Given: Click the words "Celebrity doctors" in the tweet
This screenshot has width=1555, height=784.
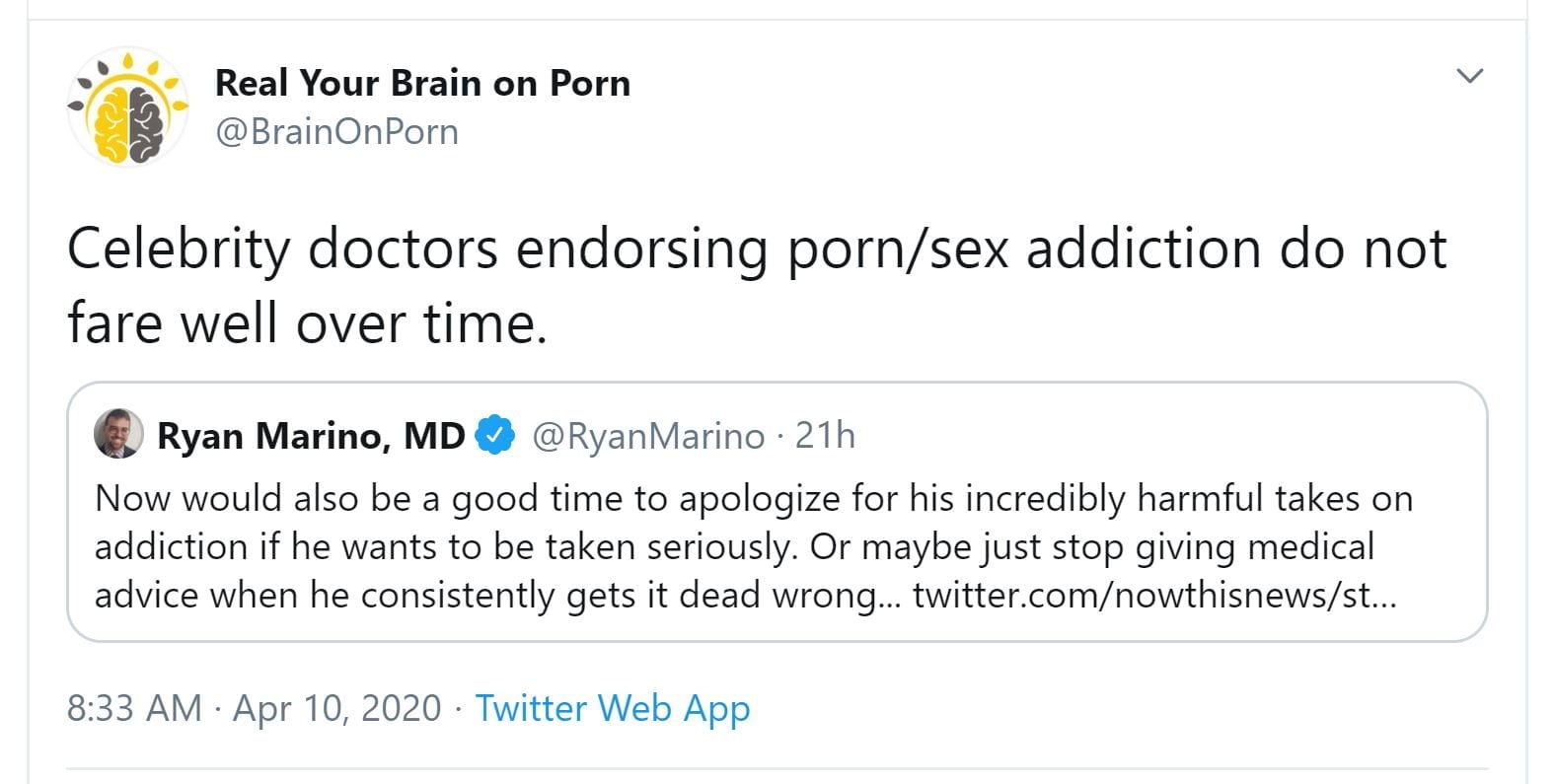Looking at the screenshot, I should pyautogui.click(x=282, y=249).
